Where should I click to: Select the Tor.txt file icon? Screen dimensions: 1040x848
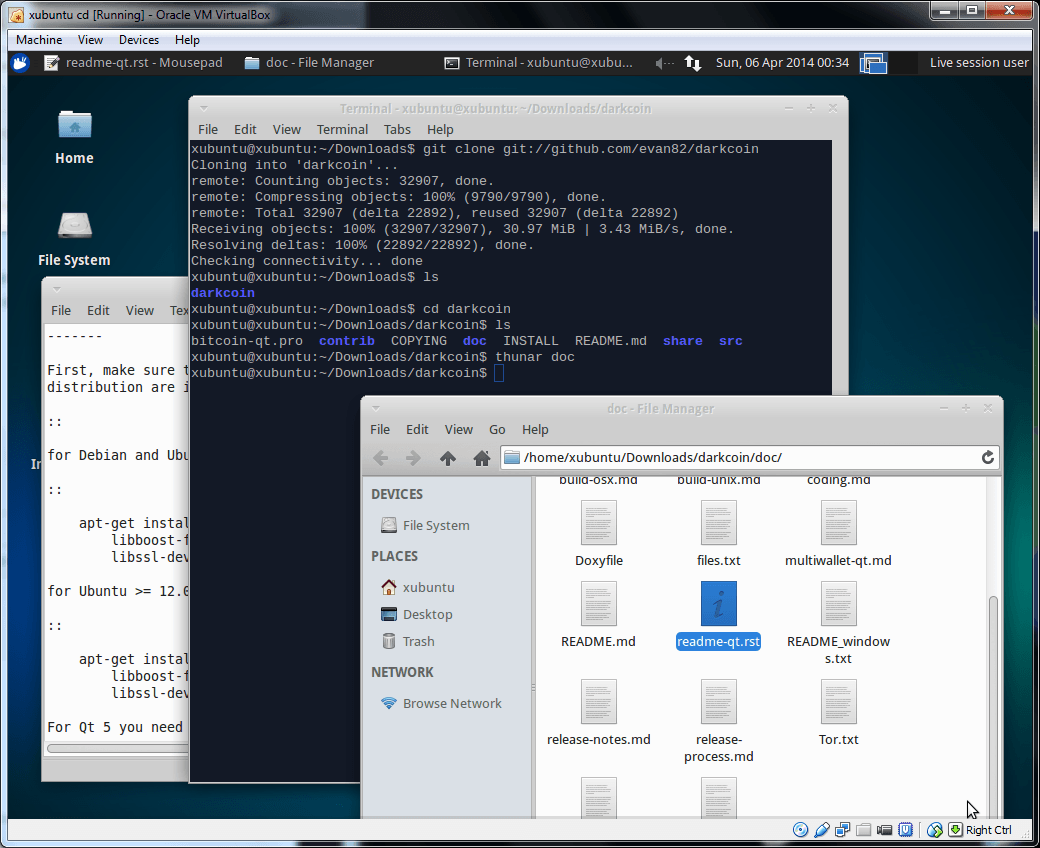pyautogui.click(x=838, y=702)
